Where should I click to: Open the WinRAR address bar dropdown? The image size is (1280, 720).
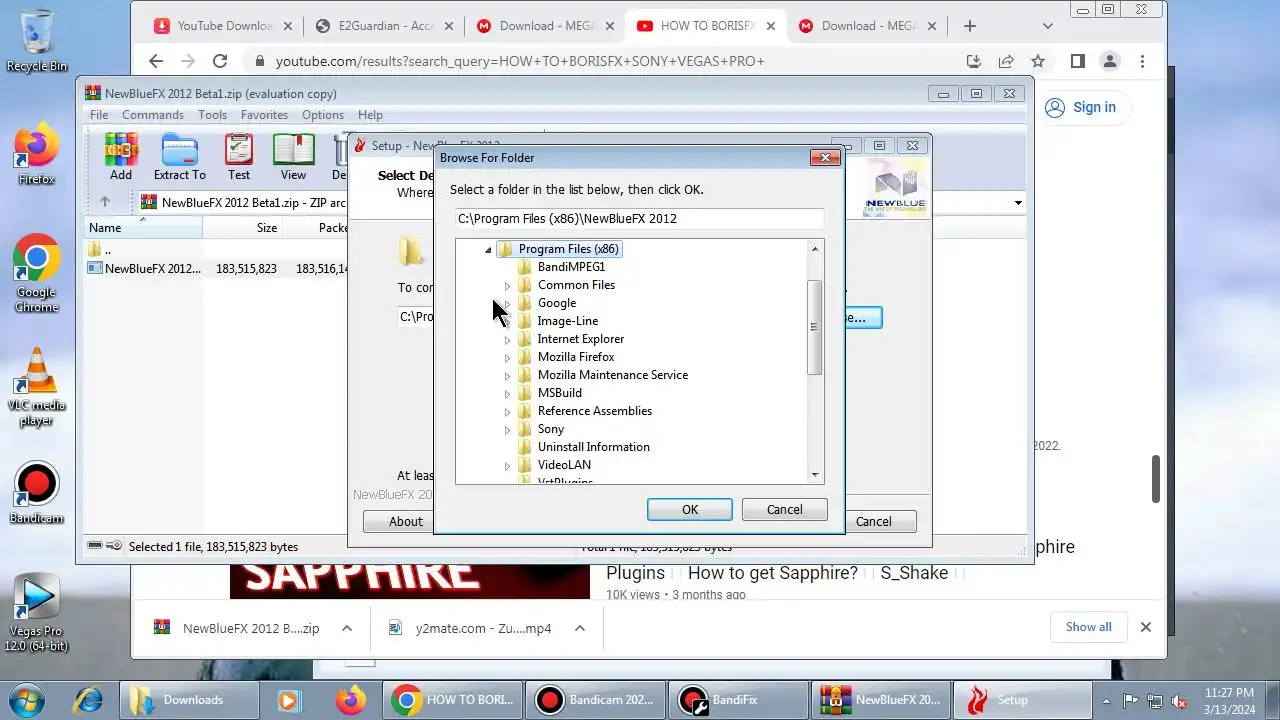click(x=1018, y=202)
